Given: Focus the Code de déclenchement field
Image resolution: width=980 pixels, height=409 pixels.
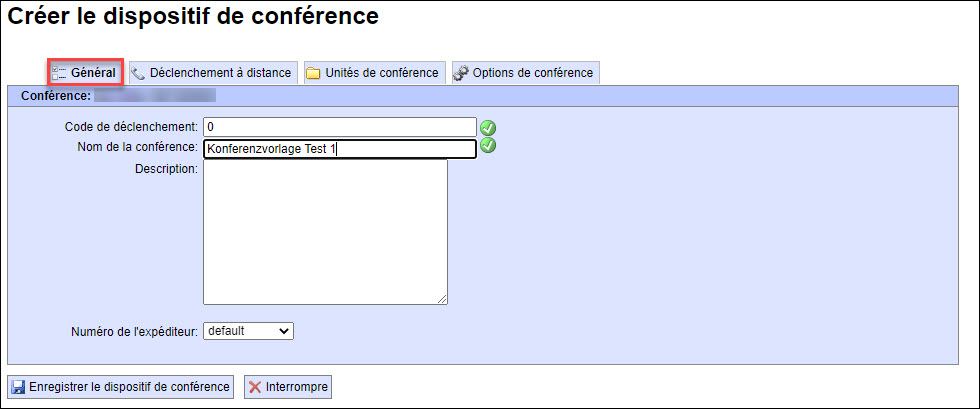Looking at the screenshot, I should tap(340, 127).
